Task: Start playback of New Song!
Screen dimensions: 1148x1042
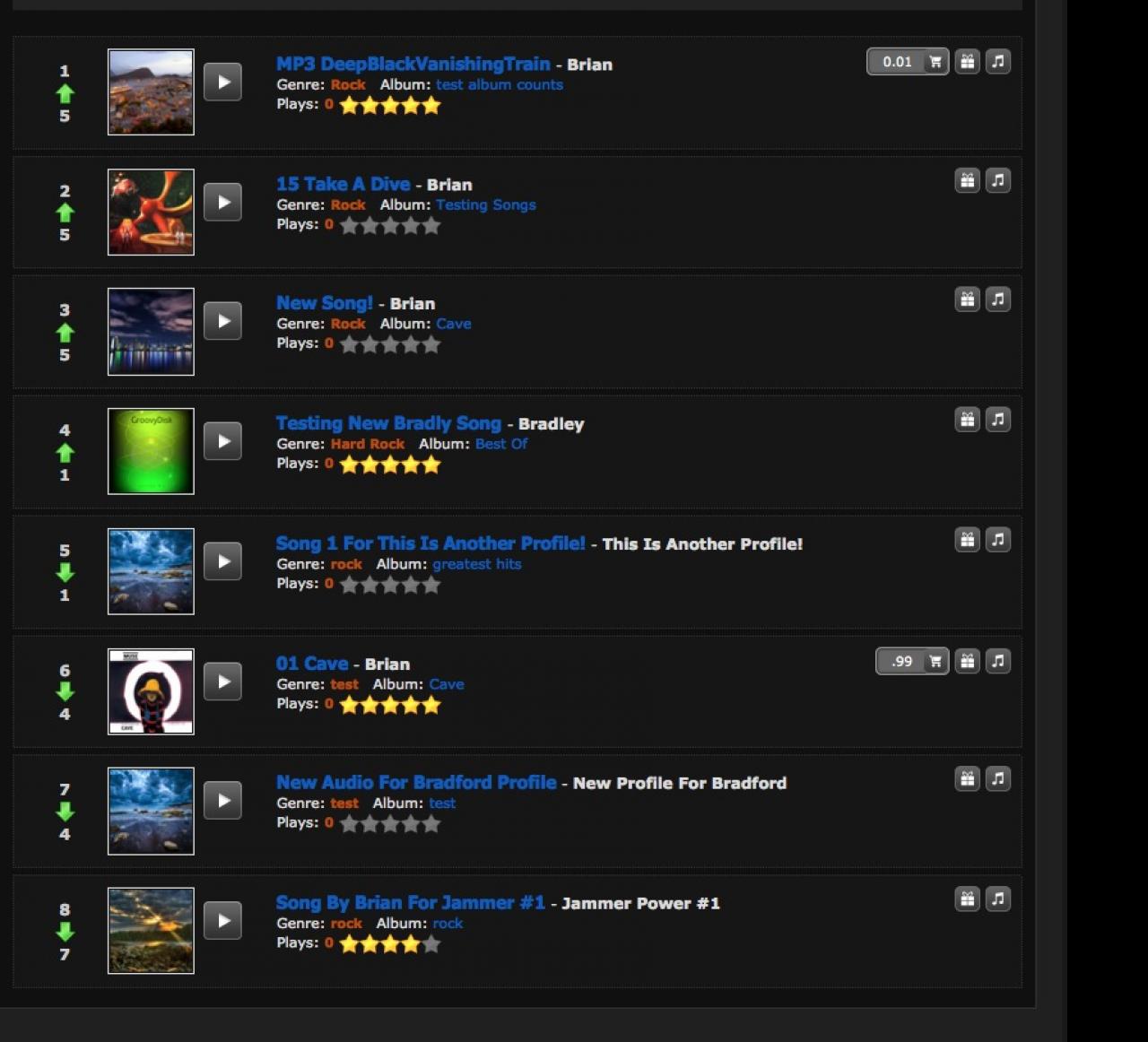Action: click(222, 321)
